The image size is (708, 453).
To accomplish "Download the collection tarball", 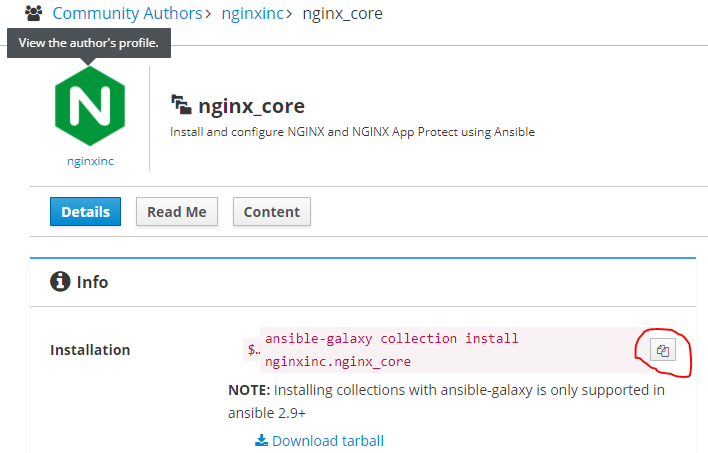I will coord(328,440).
